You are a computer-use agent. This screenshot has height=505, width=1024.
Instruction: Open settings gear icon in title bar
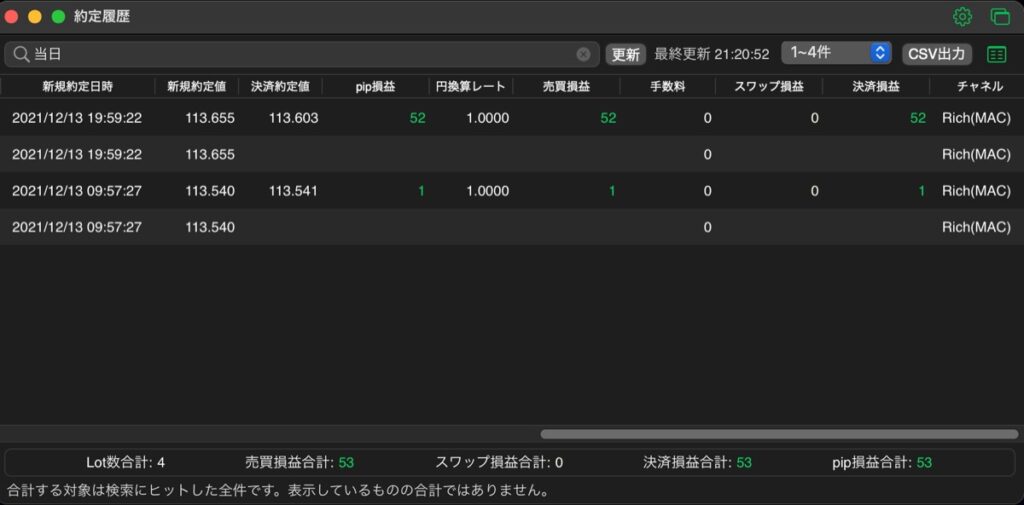tap(962, 17)
